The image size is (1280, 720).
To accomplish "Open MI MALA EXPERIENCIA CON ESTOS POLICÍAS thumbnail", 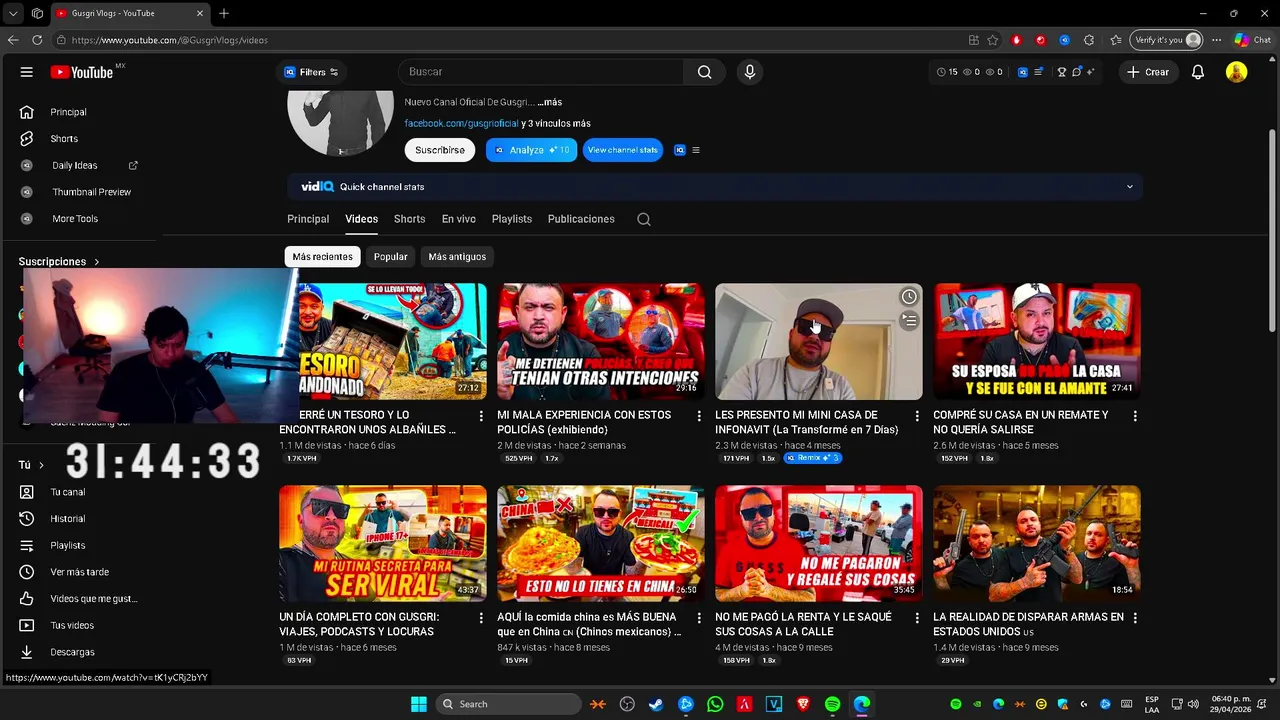I will pos(600,341).
